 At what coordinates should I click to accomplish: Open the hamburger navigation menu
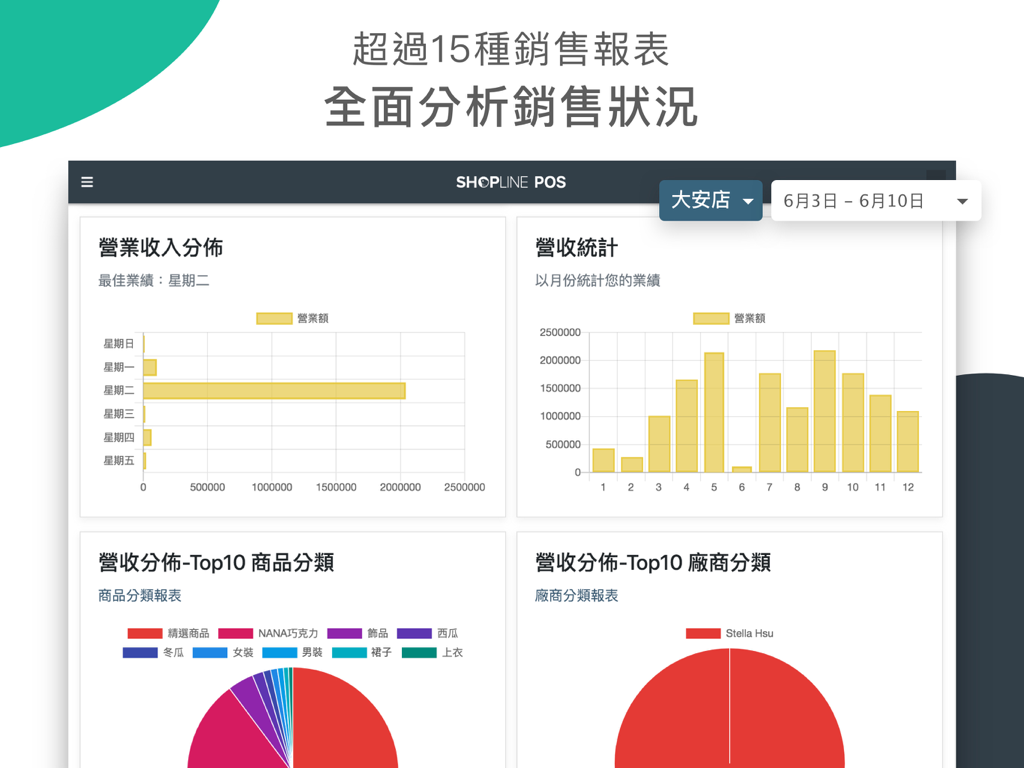[87, 182]
